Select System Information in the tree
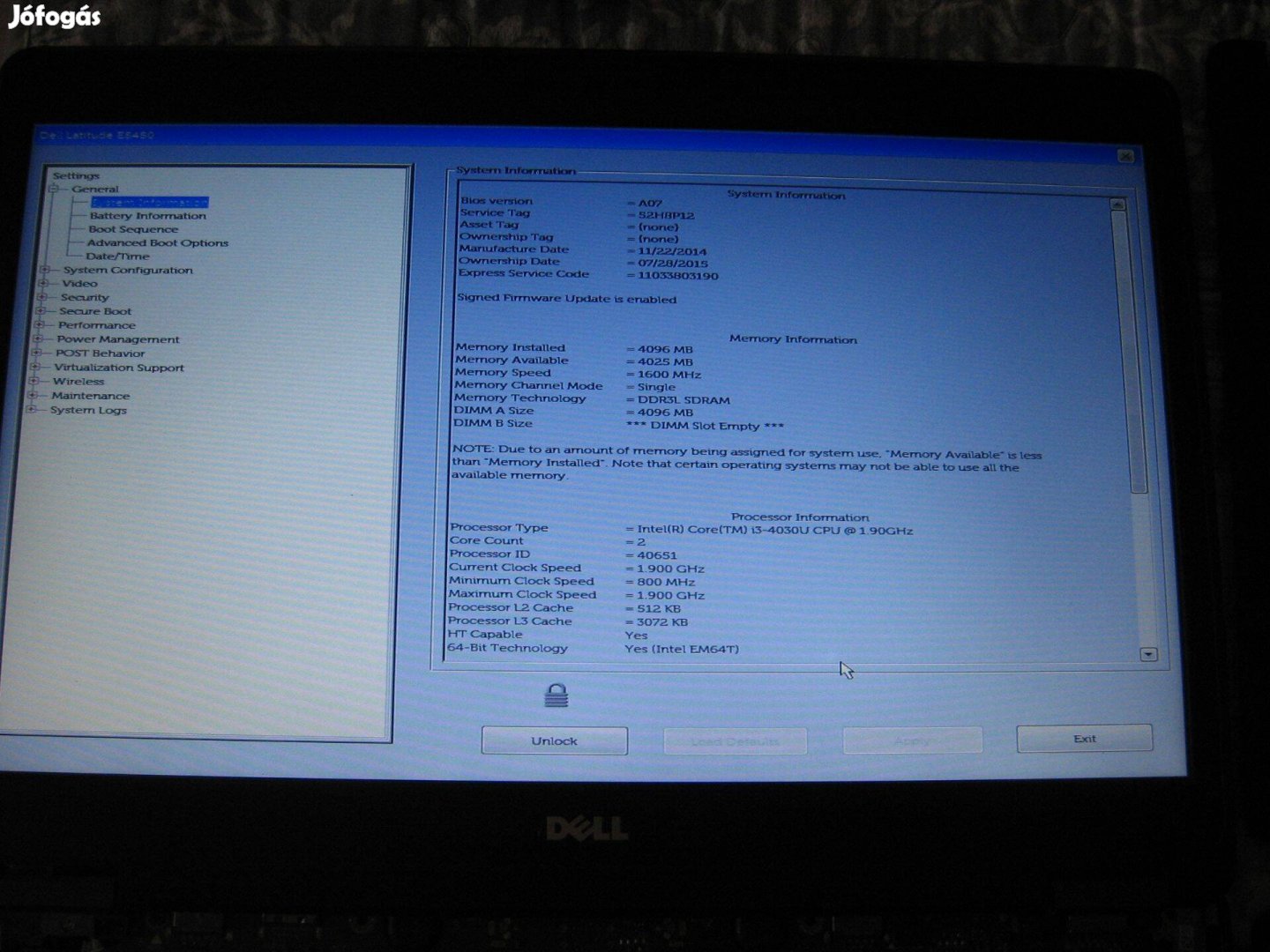 point(150,202)
